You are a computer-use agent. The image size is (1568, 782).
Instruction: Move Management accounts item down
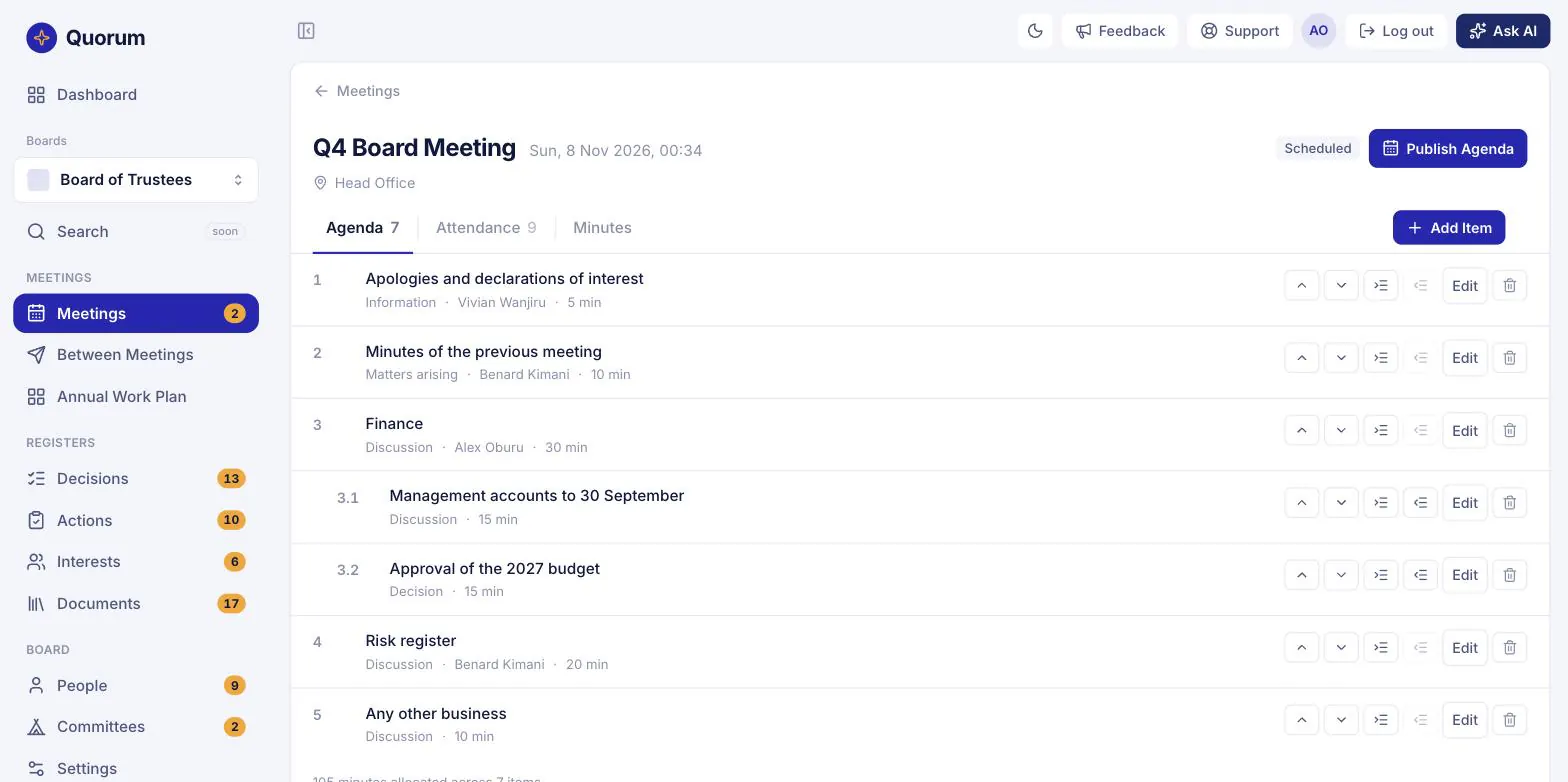coord(1341,503)
